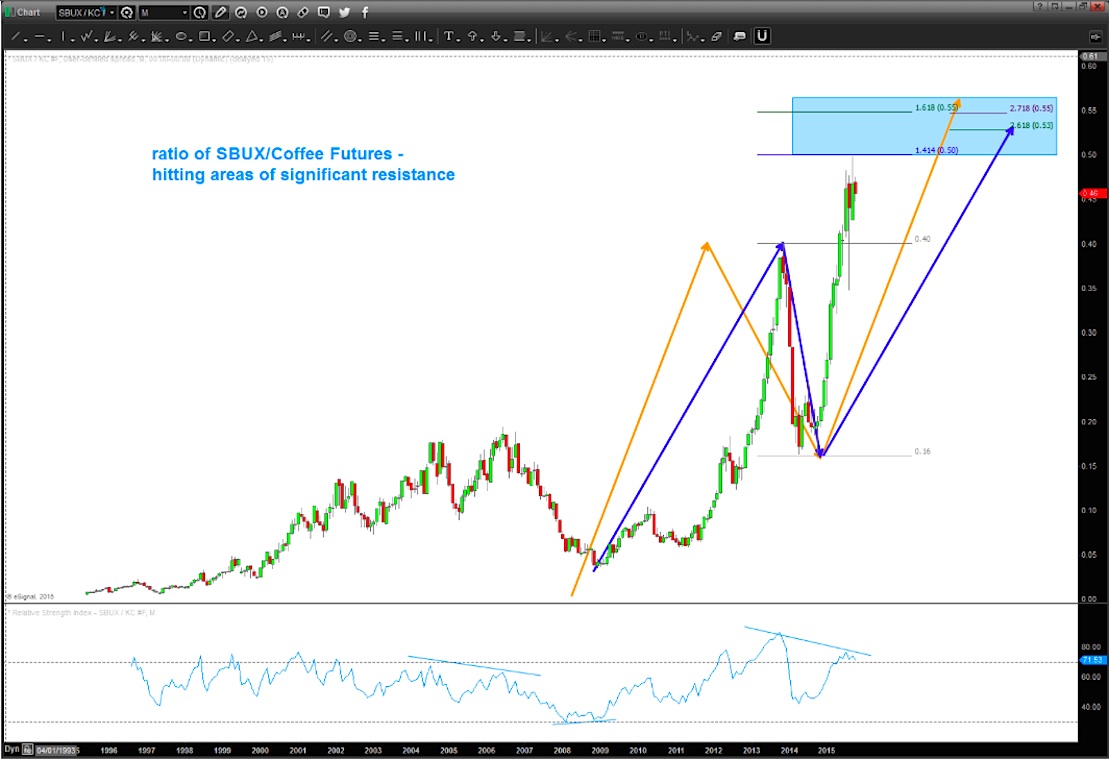The height and width of the screenshot is (759, 1109).
Task: Select the parallel channel lines tool
Action: (x=327, y=36)
